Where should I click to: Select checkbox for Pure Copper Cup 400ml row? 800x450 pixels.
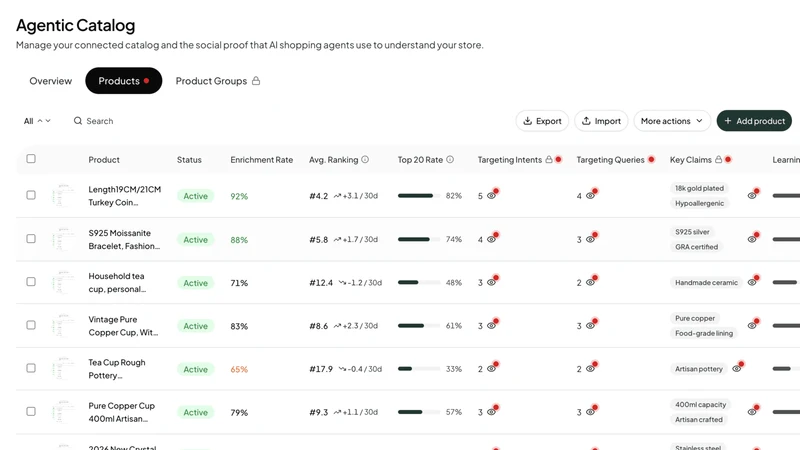[x=31, y=411]
